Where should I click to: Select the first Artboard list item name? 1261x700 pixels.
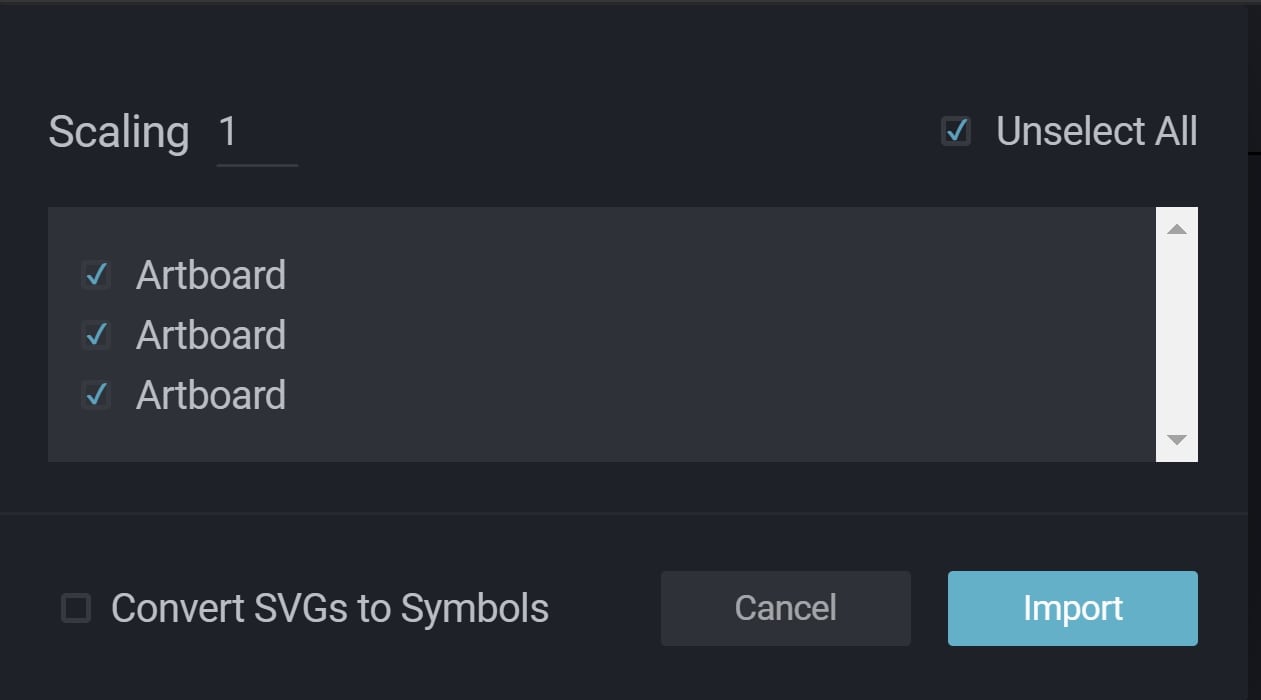[211, 275]
